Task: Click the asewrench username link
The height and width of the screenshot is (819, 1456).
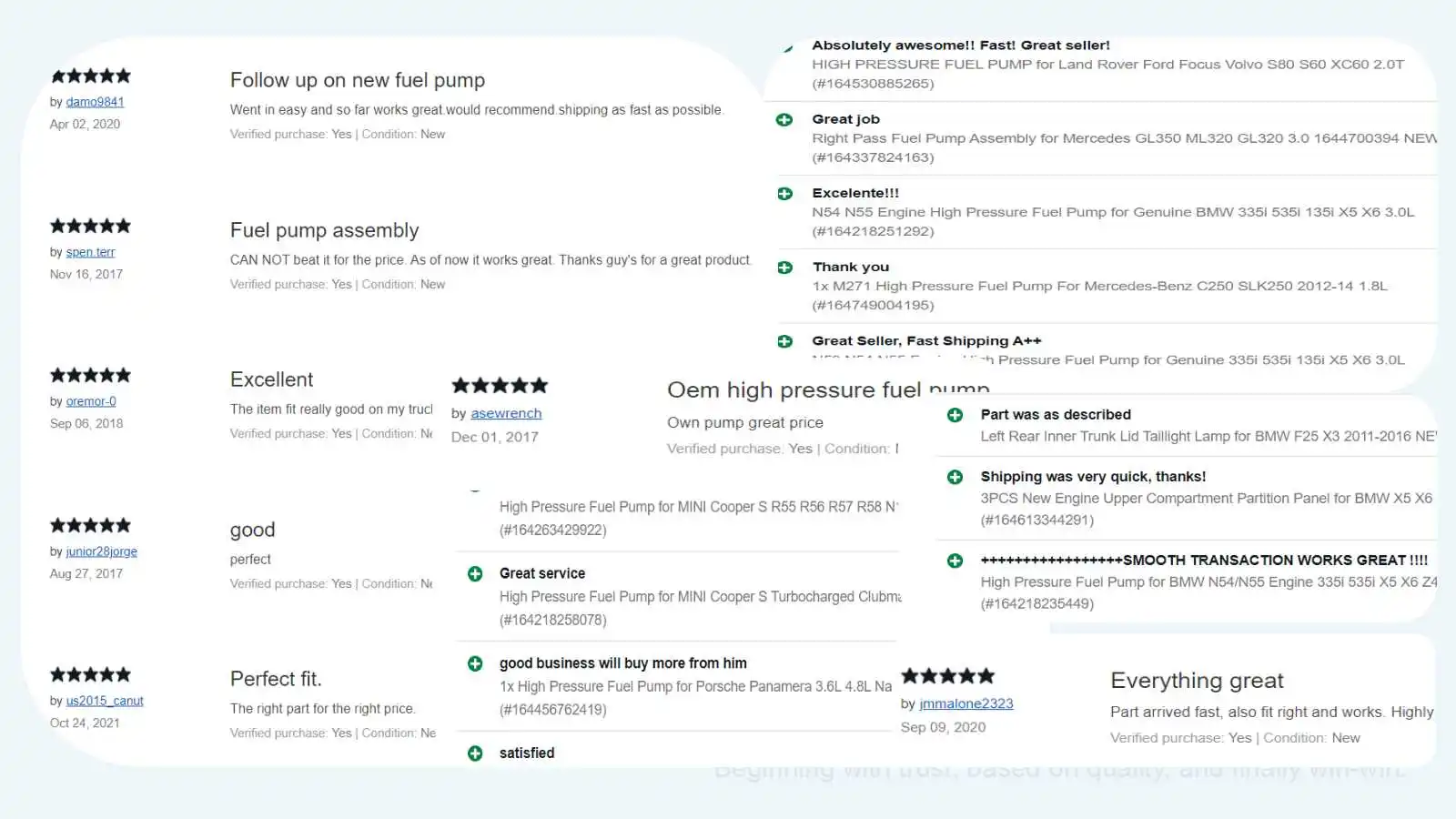Action: (x=506, y=413)
